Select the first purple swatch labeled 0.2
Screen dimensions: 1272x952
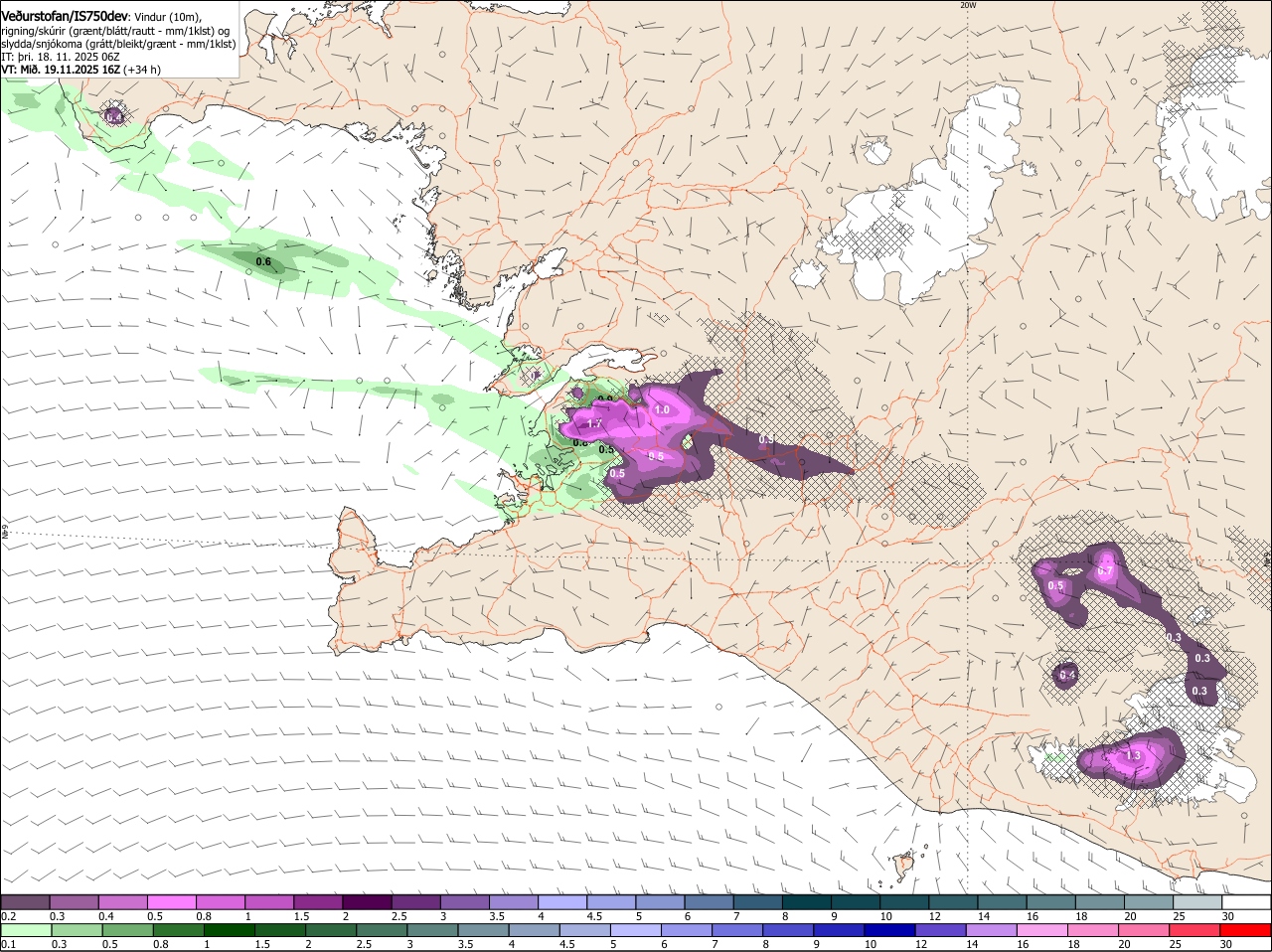(26, 901)
